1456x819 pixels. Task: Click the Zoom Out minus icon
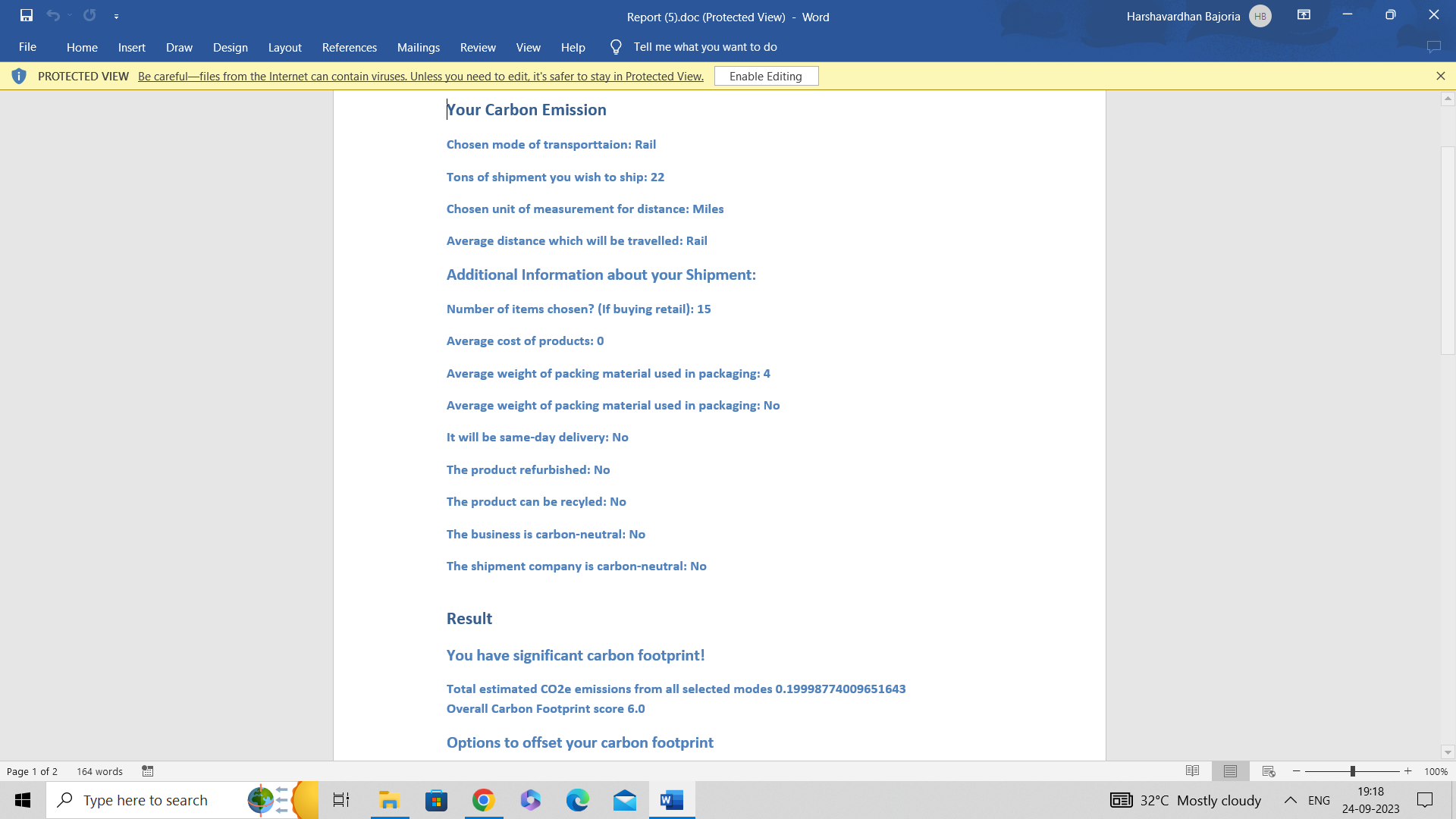click(1297, 771)
